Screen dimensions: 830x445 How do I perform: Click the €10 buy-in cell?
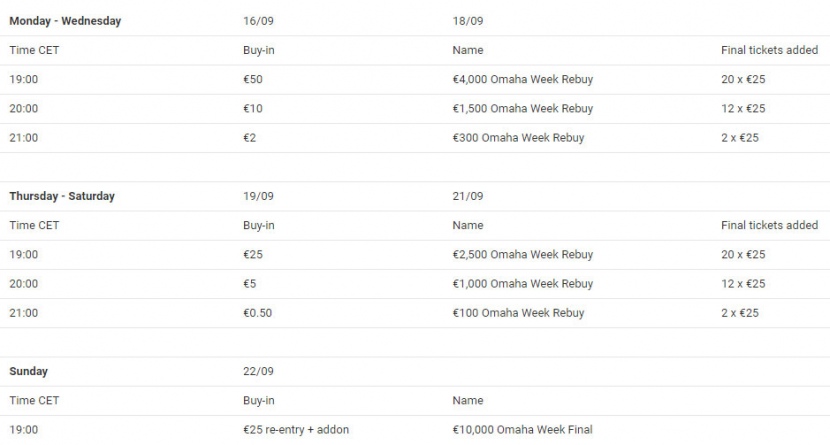point(253,108)
